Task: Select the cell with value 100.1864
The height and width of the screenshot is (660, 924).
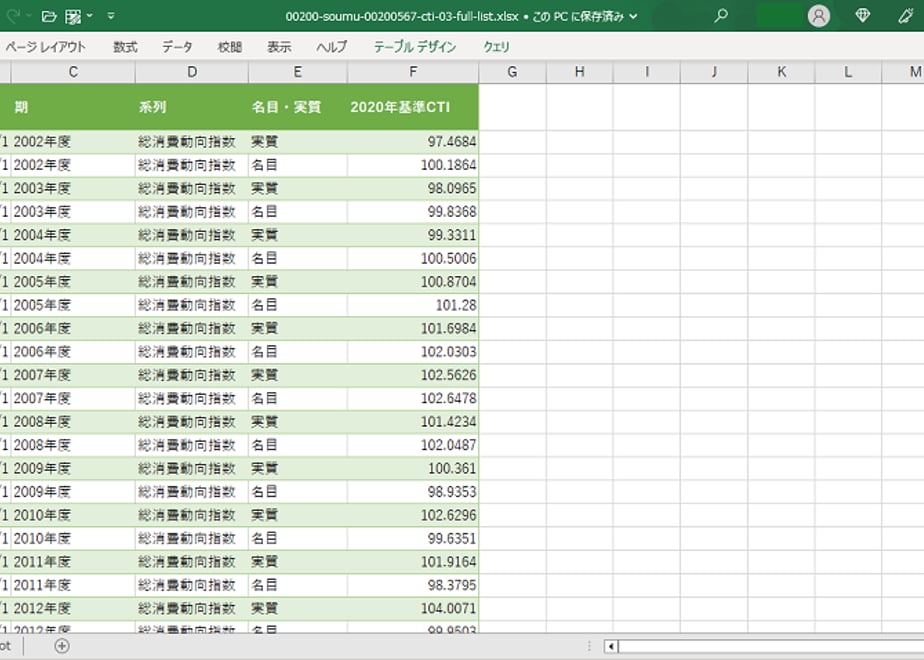Action: tap(413, 165)
